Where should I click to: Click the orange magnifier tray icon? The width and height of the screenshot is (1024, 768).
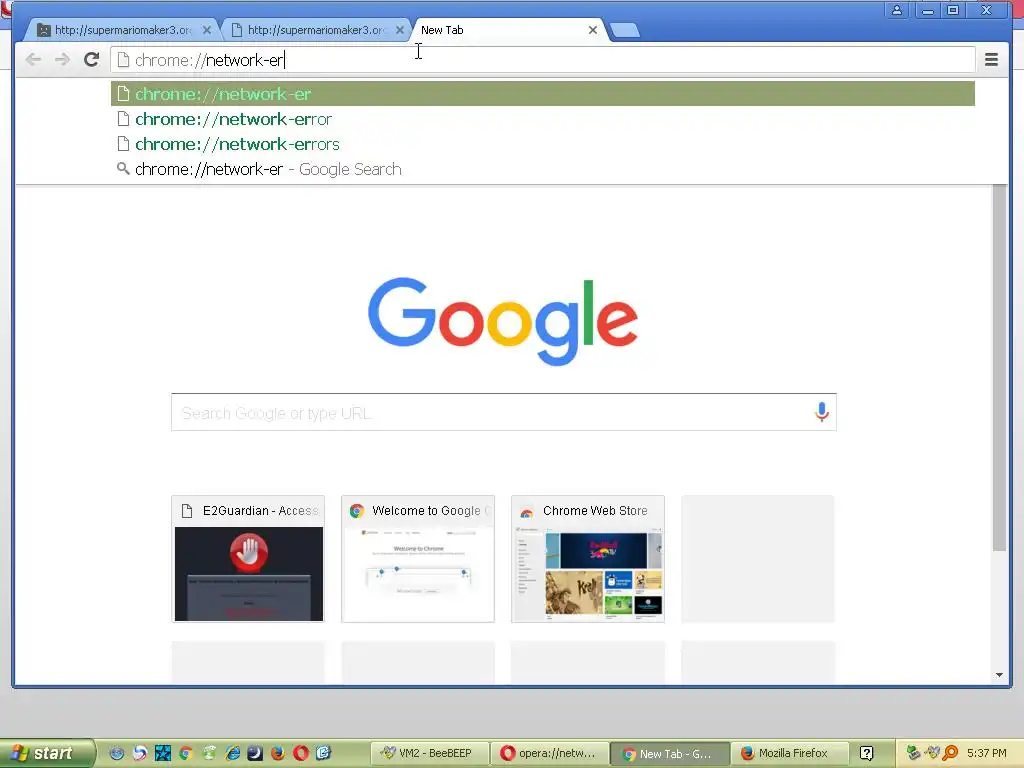(950, 753)
